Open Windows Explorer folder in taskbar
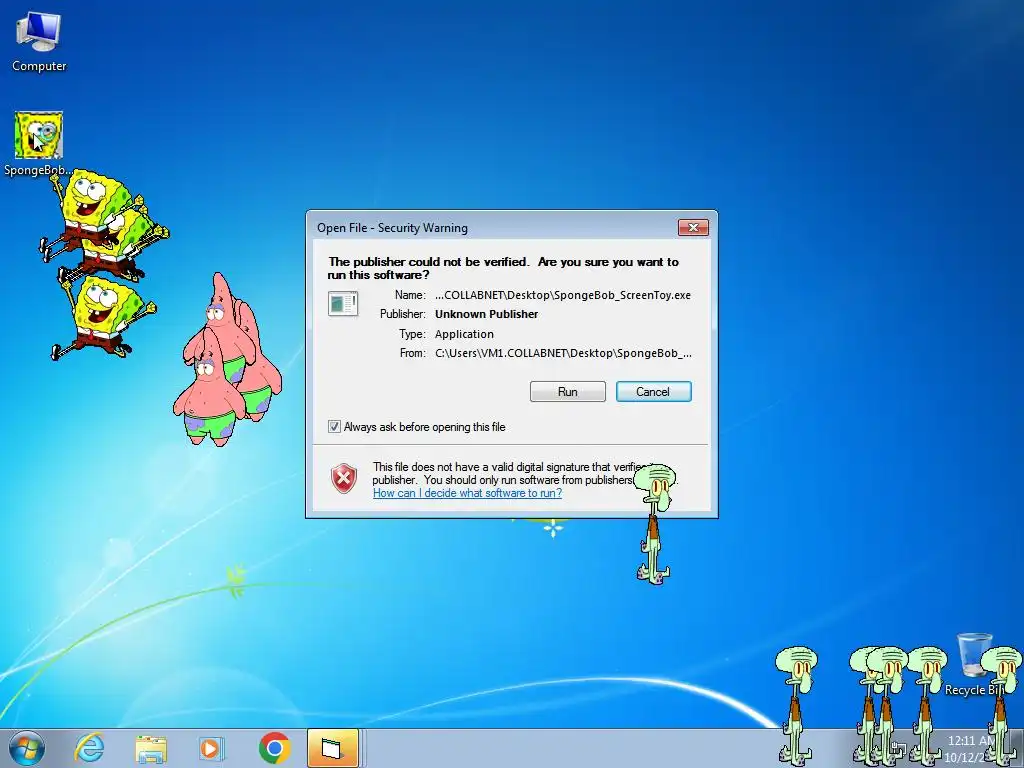This screenshot has height=768, width=1024. 151,748
